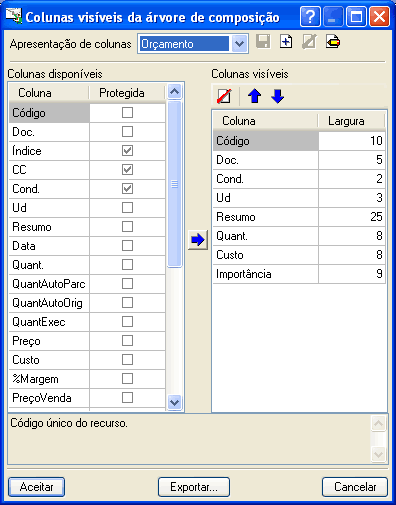The image size is (396, 505).
Task: Select the Importância row in visible columns
Action: coord(299,274)
